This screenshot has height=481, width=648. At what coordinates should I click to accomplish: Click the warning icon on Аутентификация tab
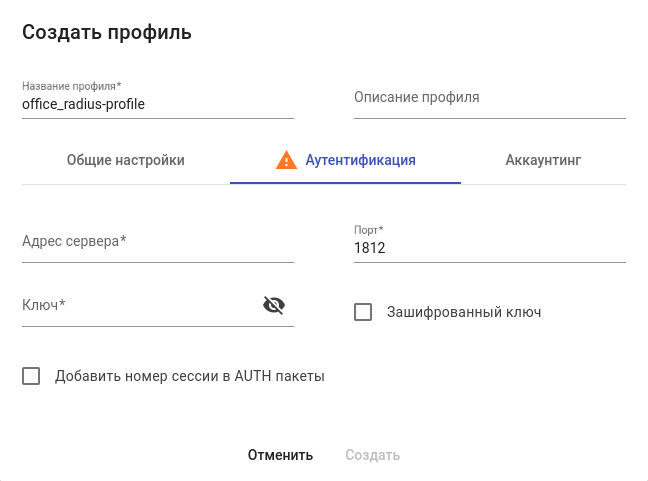(x=287, y=160)
